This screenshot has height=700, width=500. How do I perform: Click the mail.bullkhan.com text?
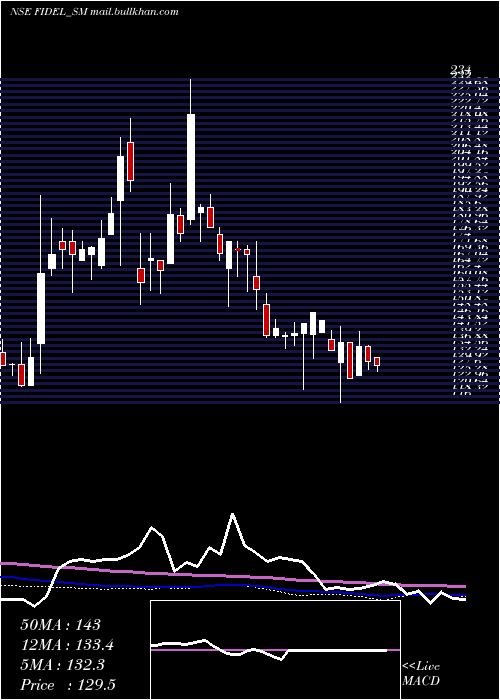tap(134, 12)
